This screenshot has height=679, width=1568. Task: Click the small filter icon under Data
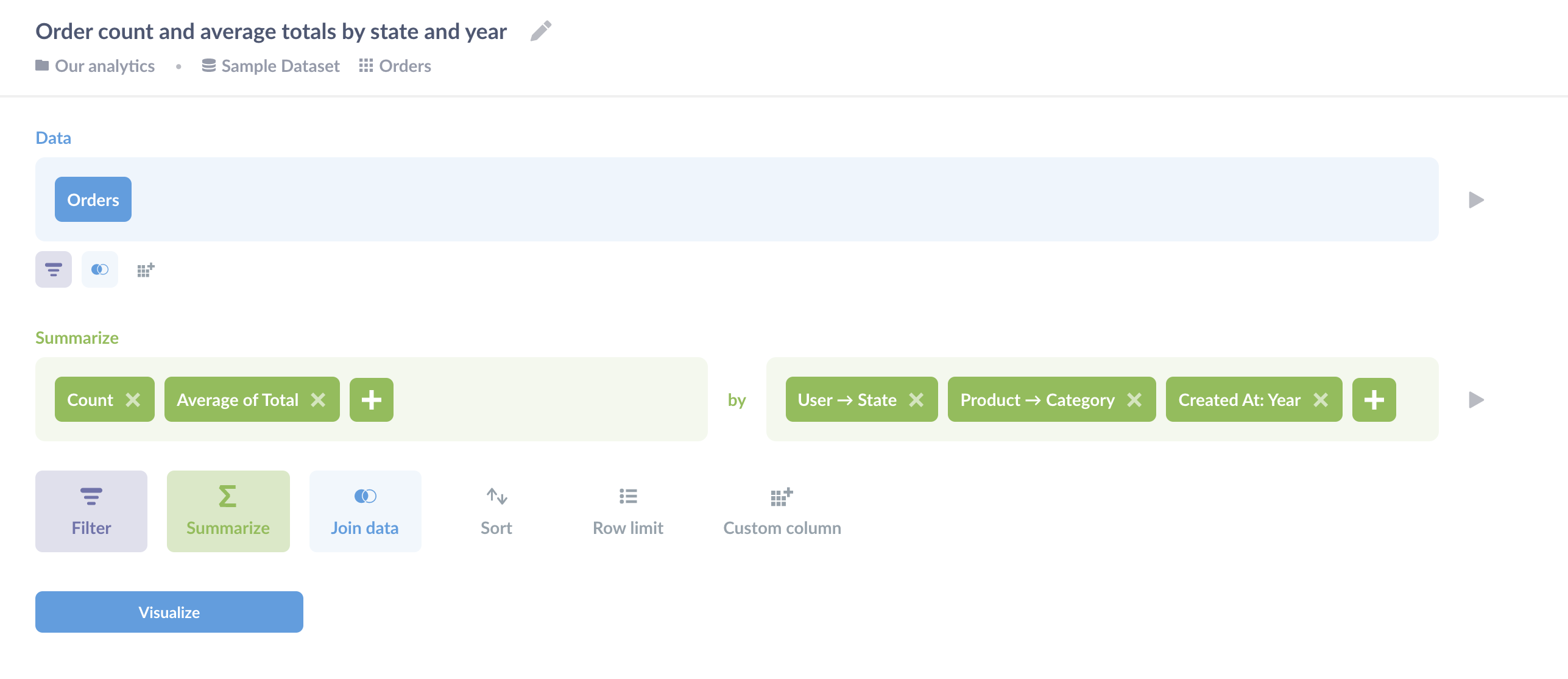click(x=54, y=269)
